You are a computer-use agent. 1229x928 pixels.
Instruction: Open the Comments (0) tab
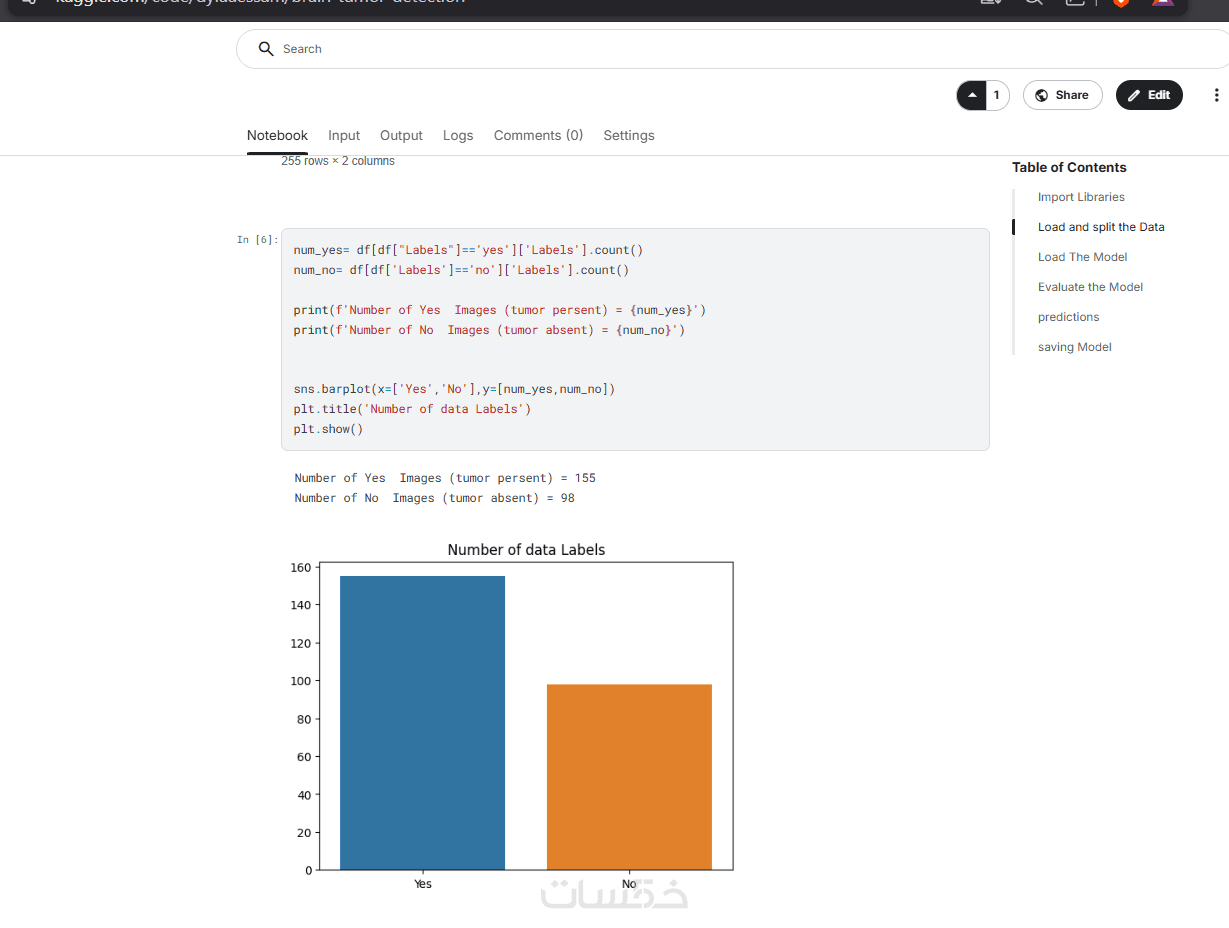[x=538, y=135]
